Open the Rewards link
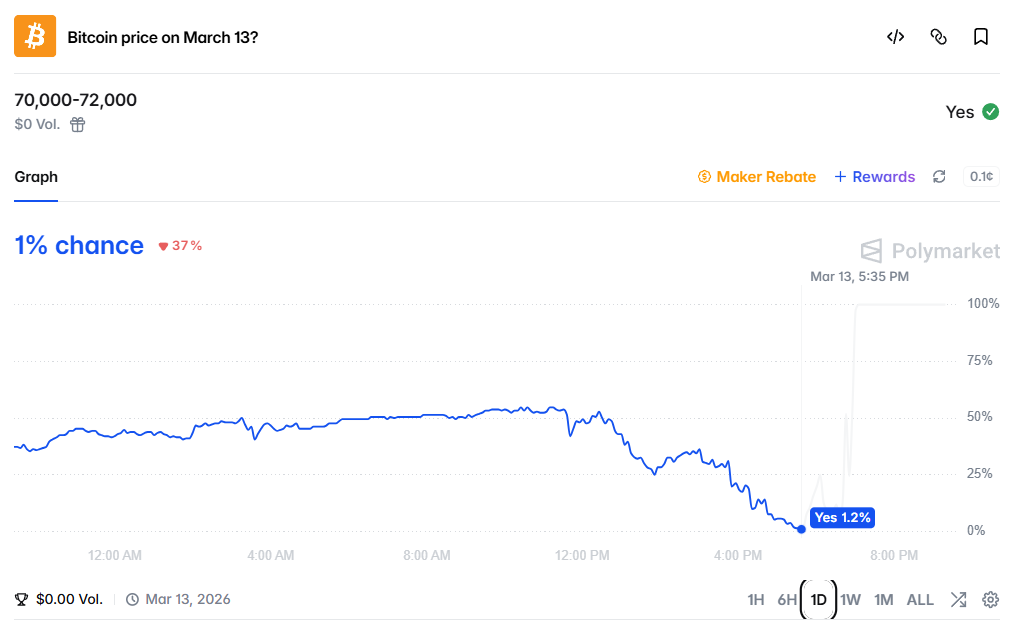 [875, 177]
